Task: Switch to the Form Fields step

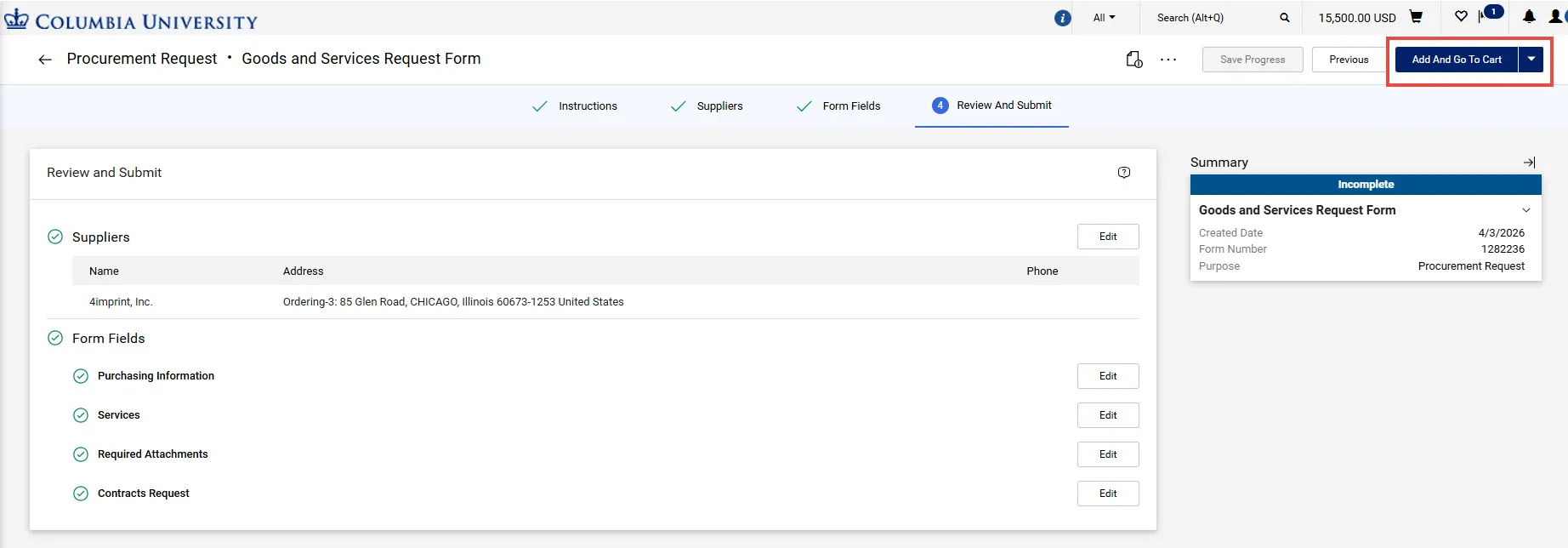Action: click(838, 106)
